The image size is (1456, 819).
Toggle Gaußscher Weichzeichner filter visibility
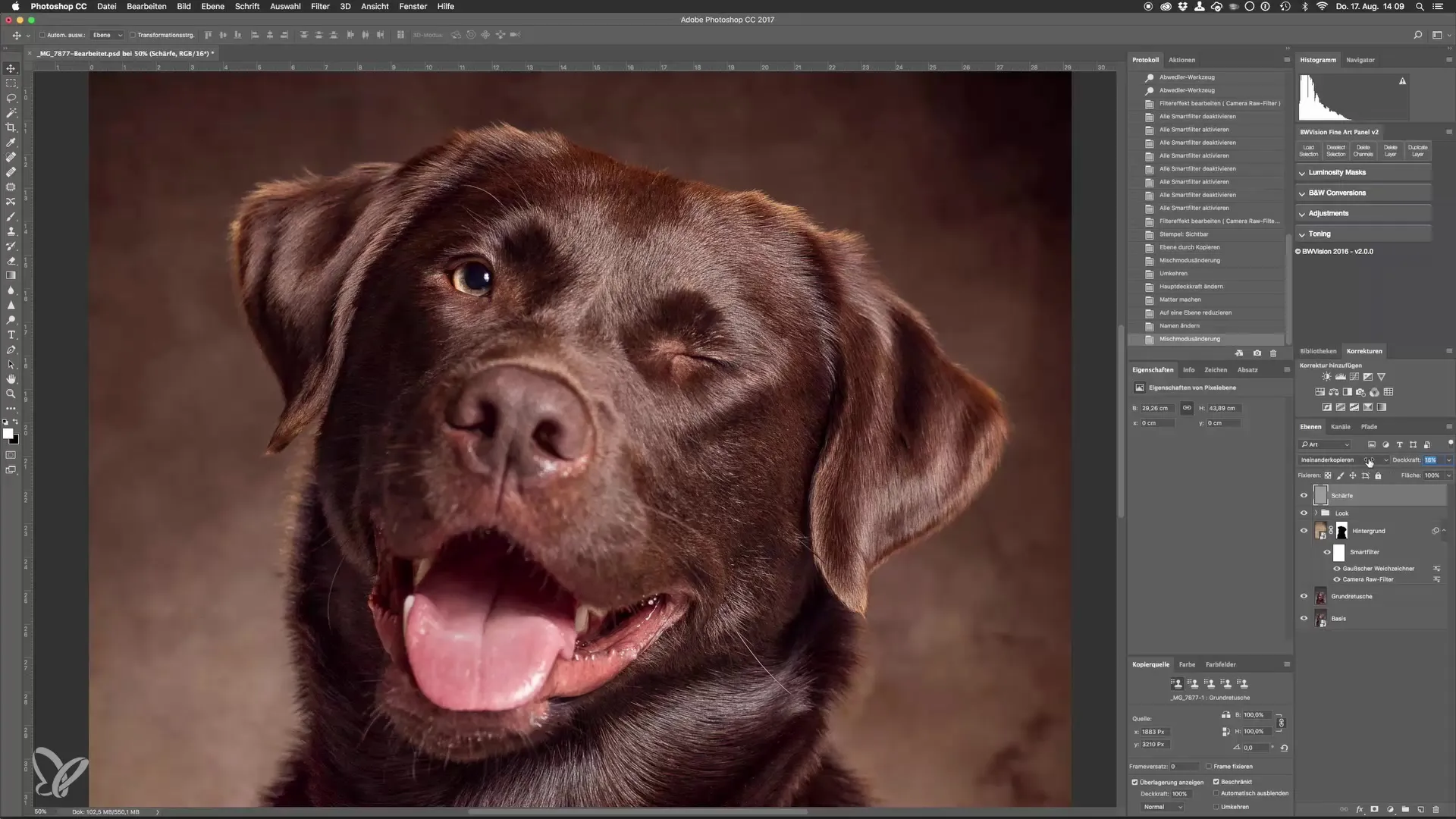point(1337,569)
